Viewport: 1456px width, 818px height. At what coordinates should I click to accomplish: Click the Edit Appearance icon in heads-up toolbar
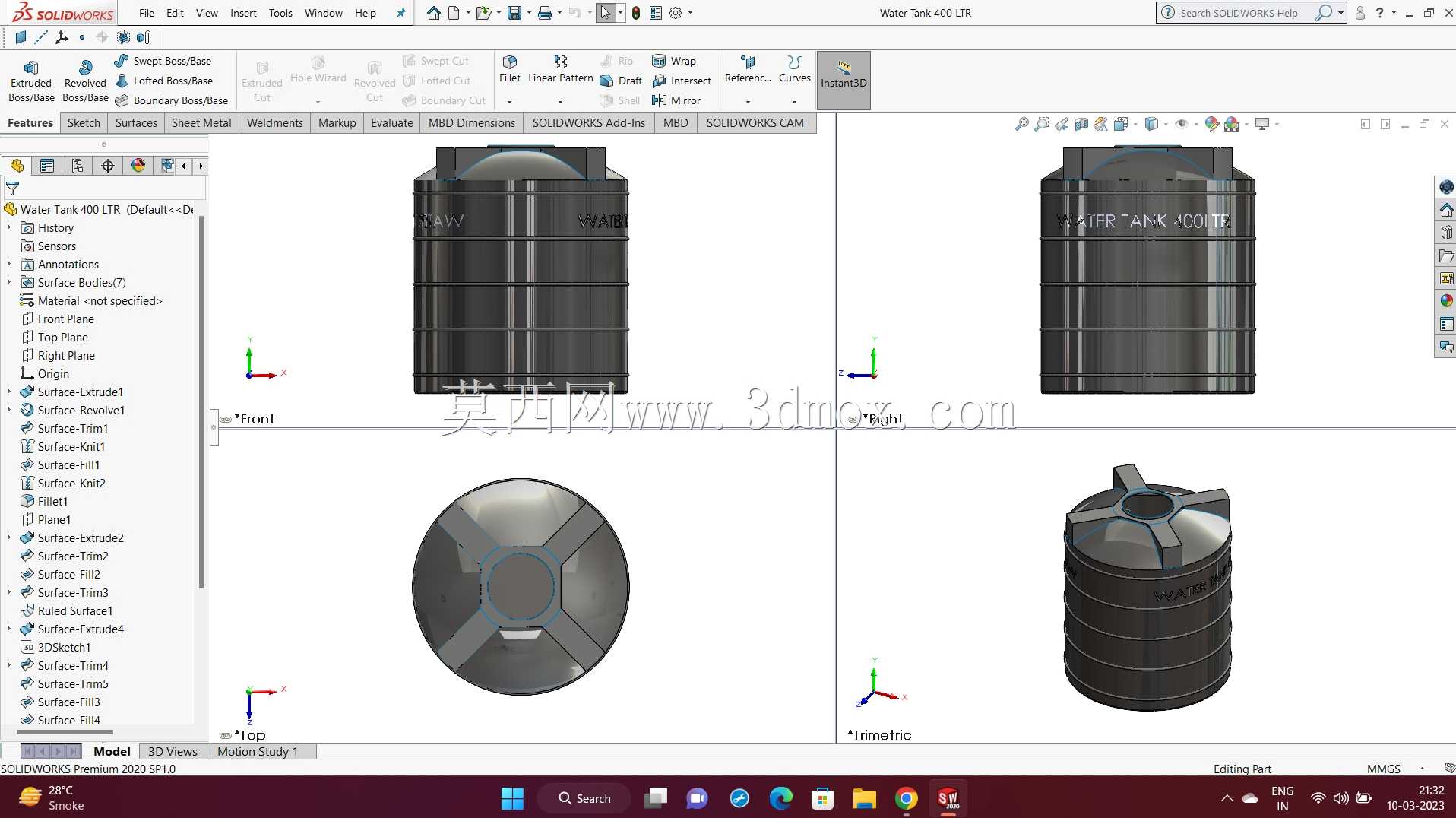coord(1212,124)
